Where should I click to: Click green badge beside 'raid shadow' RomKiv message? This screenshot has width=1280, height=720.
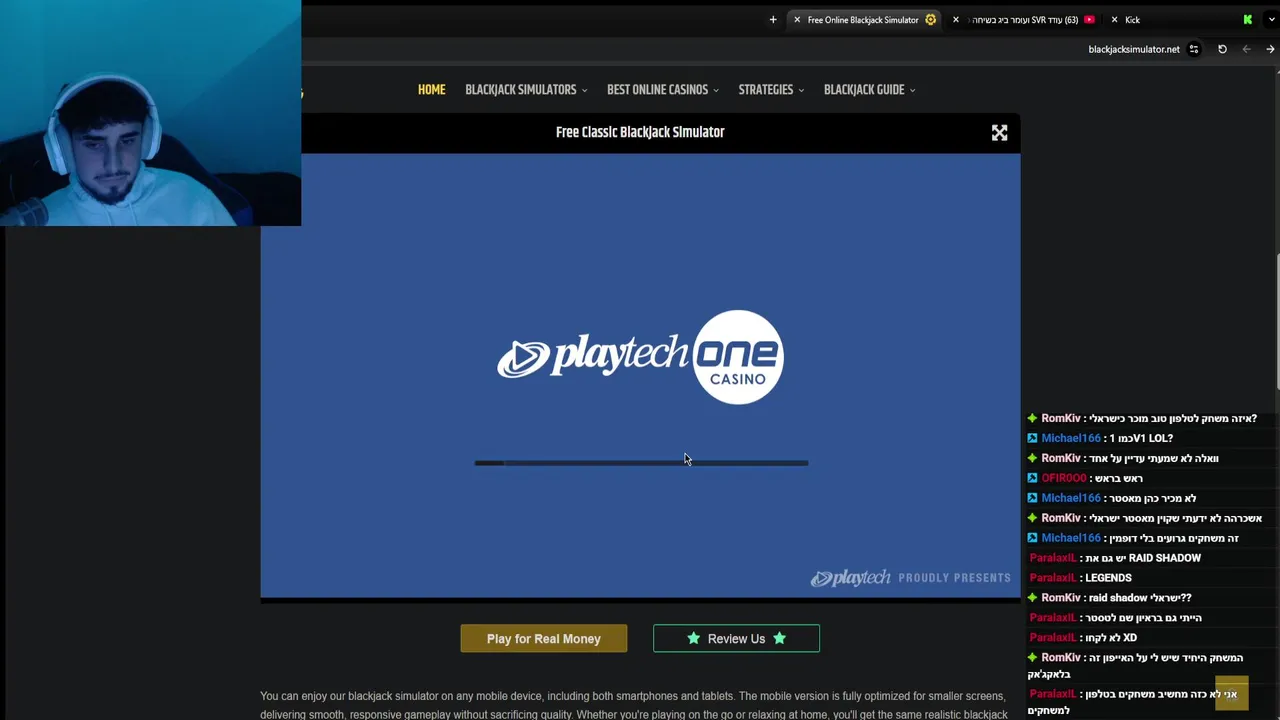pyautogui.click(x=1032, y=598)
